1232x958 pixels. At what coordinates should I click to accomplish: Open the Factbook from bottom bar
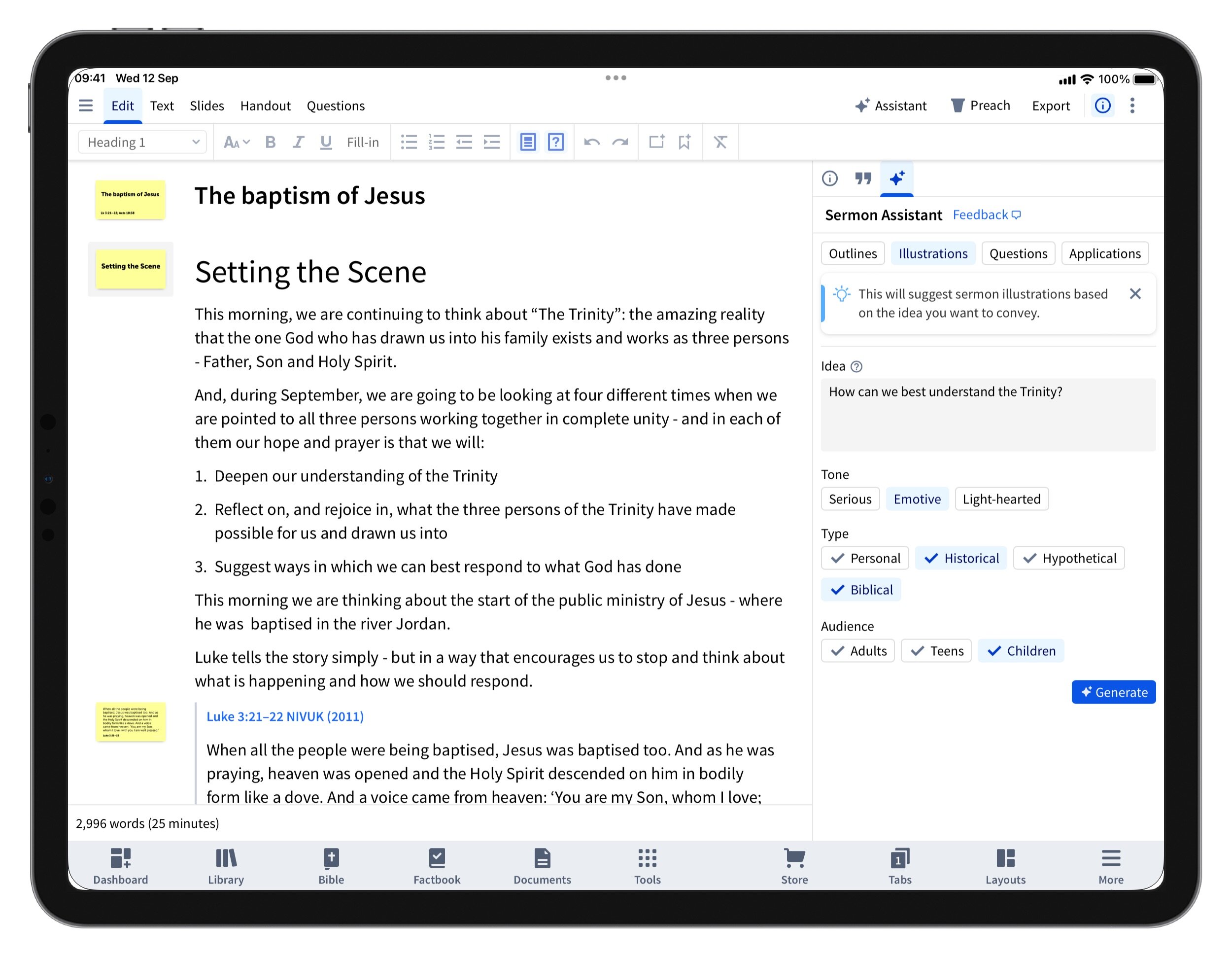pyautogui.click(x=437, y=866)
